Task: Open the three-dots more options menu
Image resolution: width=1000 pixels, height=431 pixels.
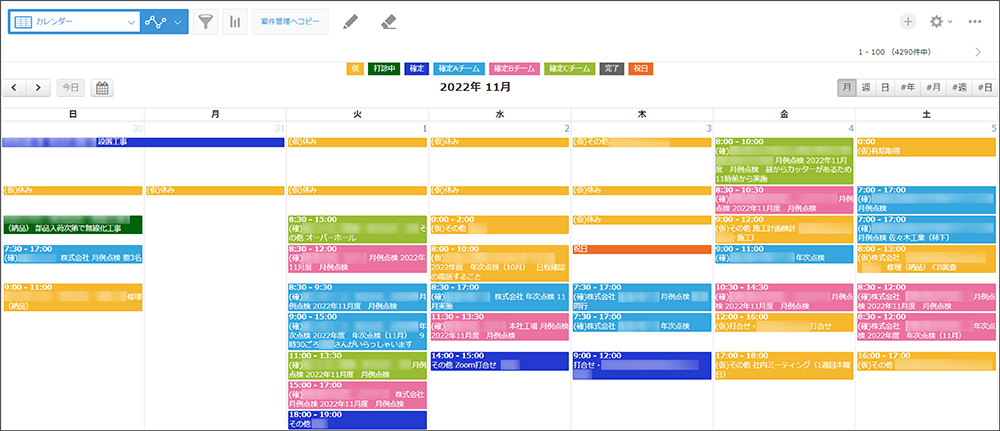Action: (975, 21)
